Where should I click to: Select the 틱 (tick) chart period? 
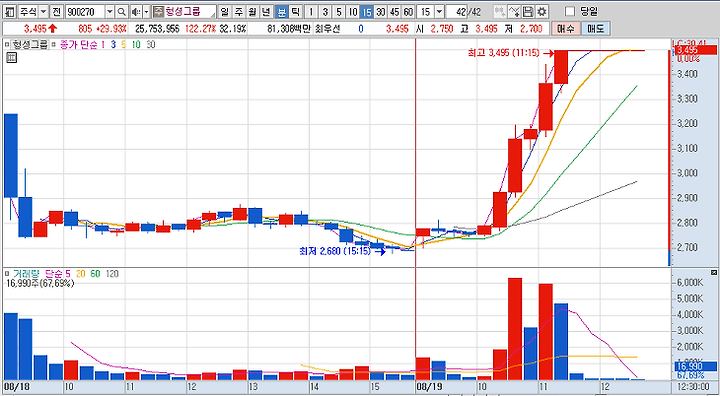tap(295, 11)
